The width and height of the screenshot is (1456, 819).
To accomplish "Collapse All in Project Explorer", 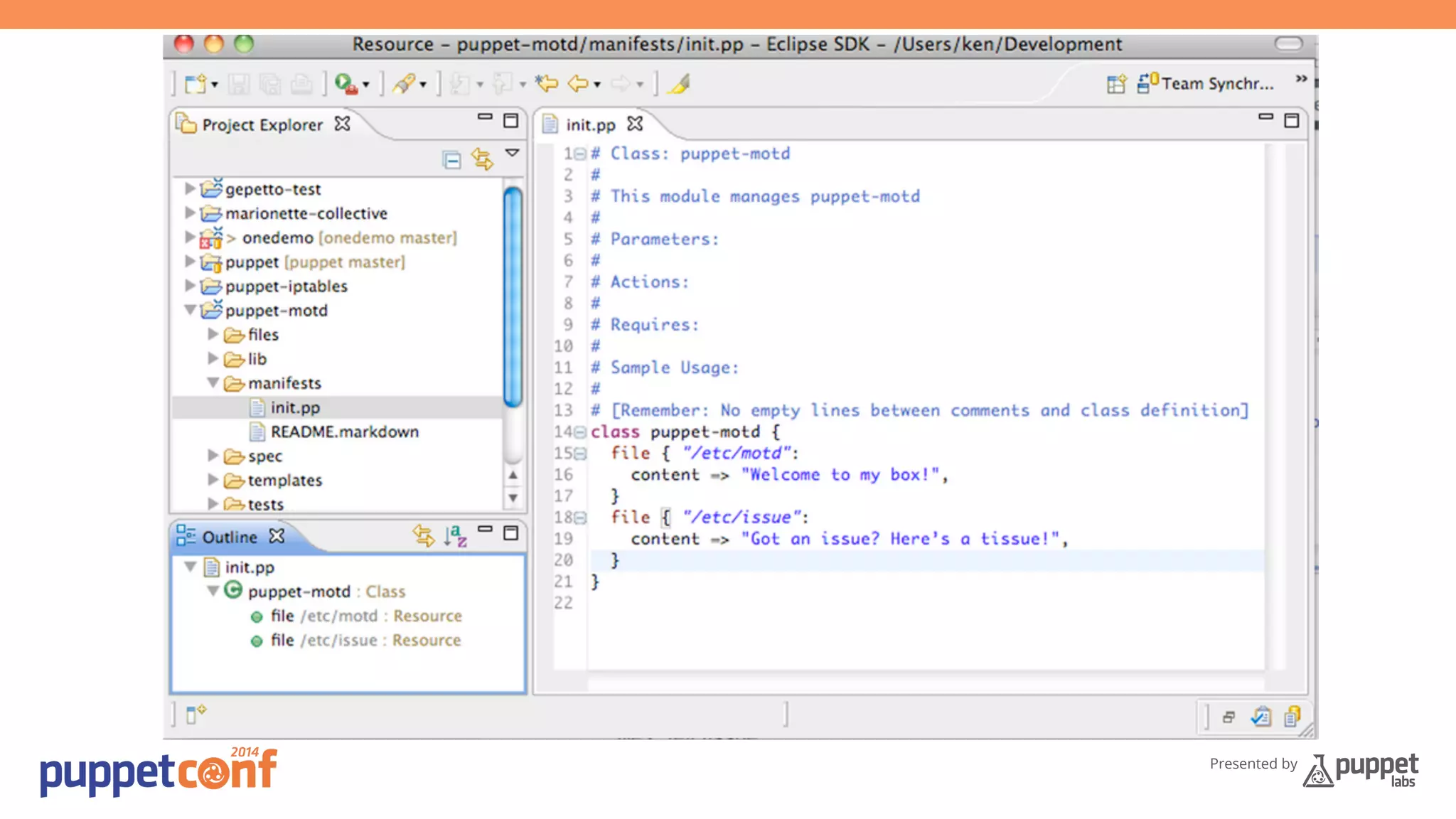I will click(451, 159).
